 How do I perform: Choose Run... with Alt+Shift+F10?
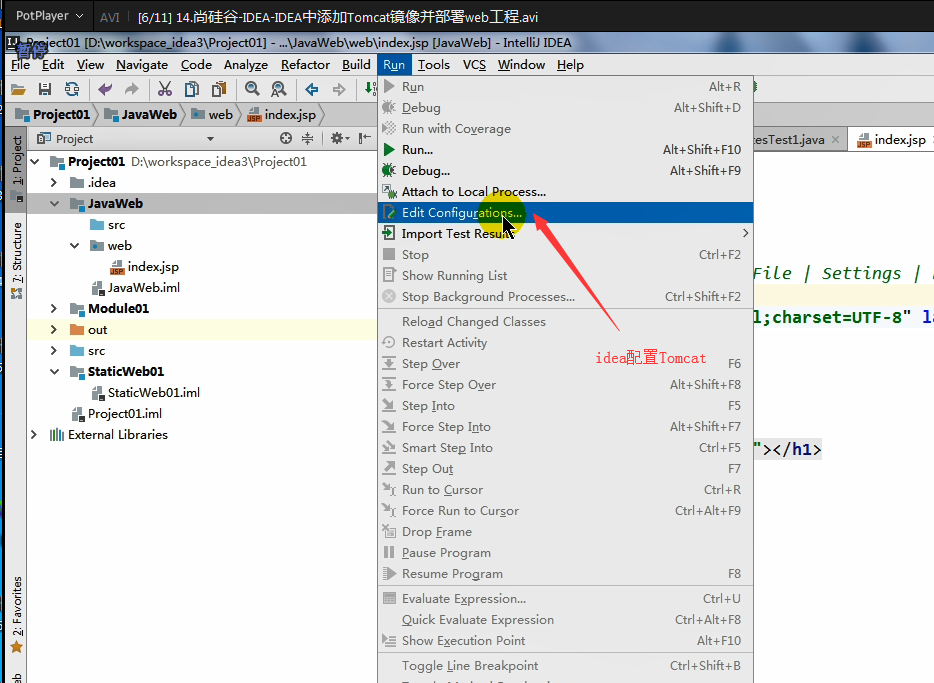[x=565, y=149]
